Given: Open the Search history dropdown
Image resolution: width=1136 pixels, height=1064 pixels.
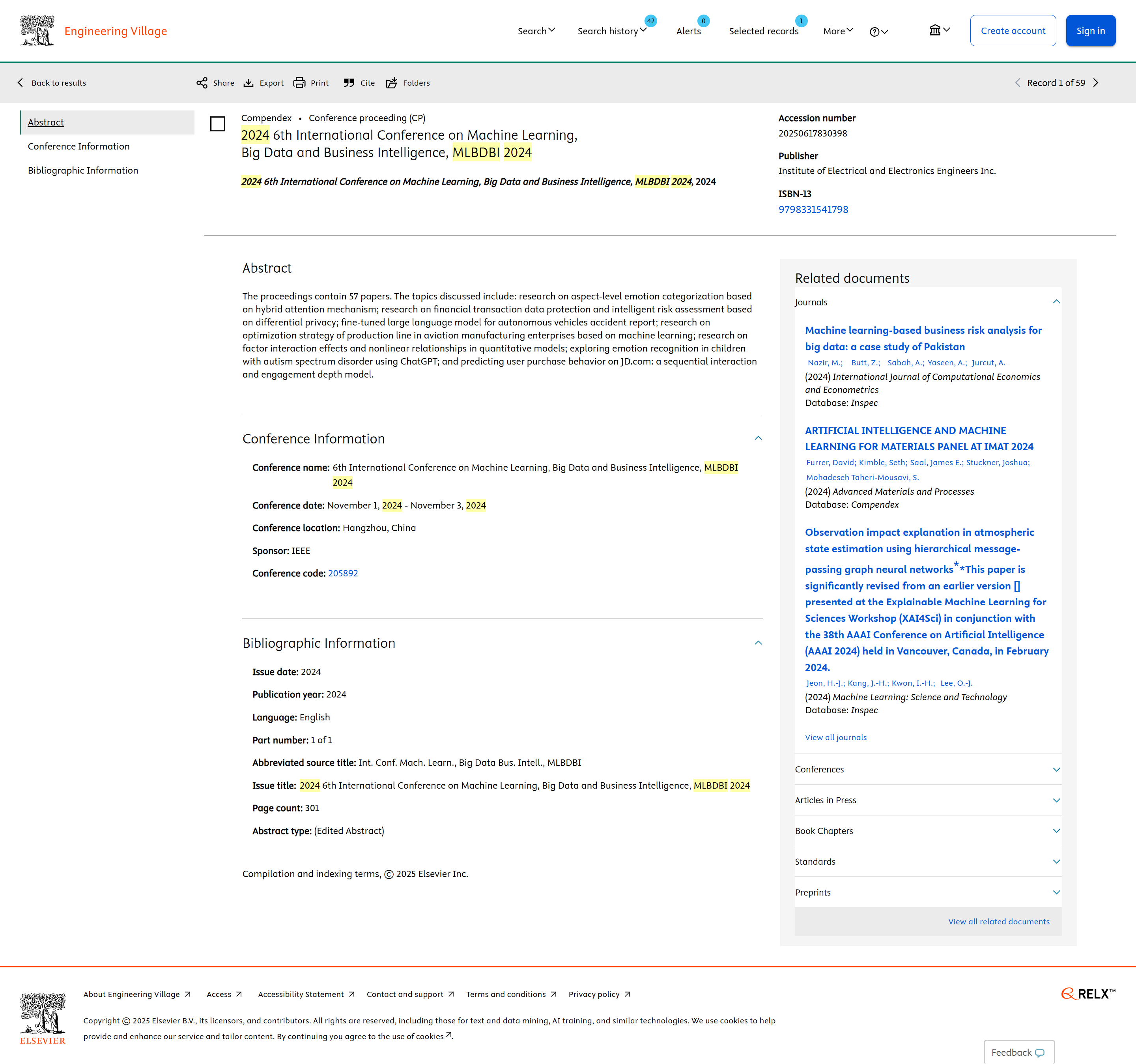Looking at the screenshot, I should click(x=612, y=31).
